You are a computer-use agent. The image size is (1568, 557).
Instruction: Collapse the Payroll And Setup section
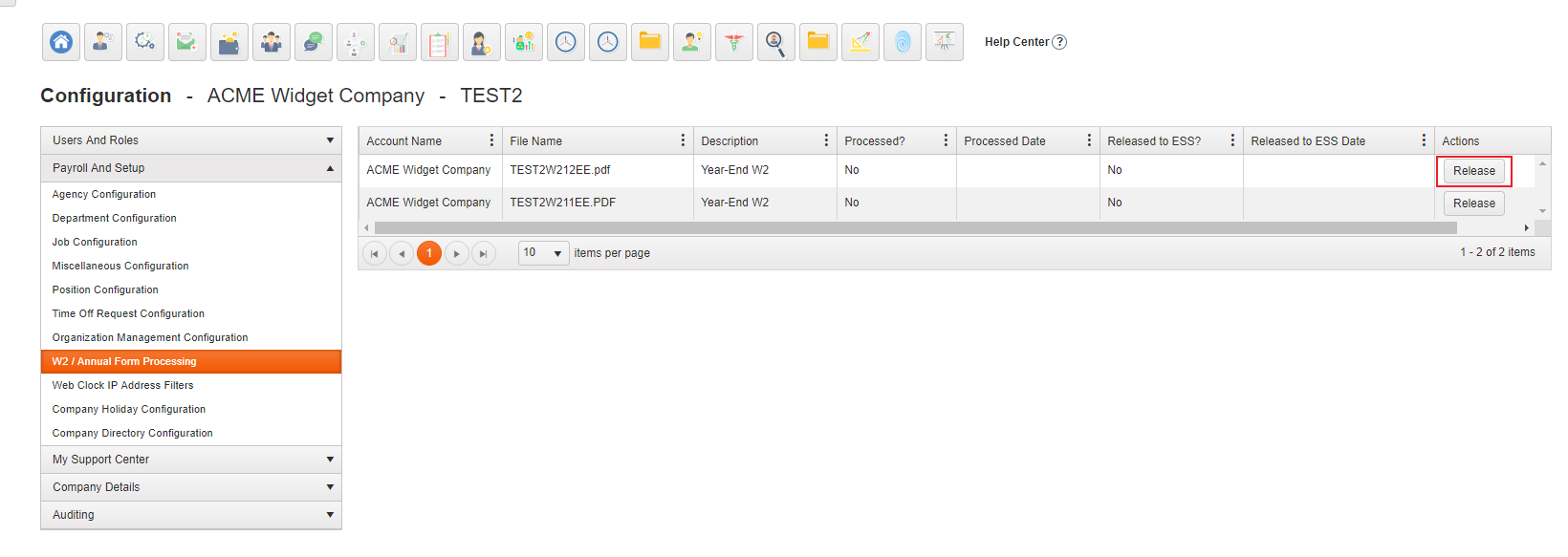click(x=191, y=168)
